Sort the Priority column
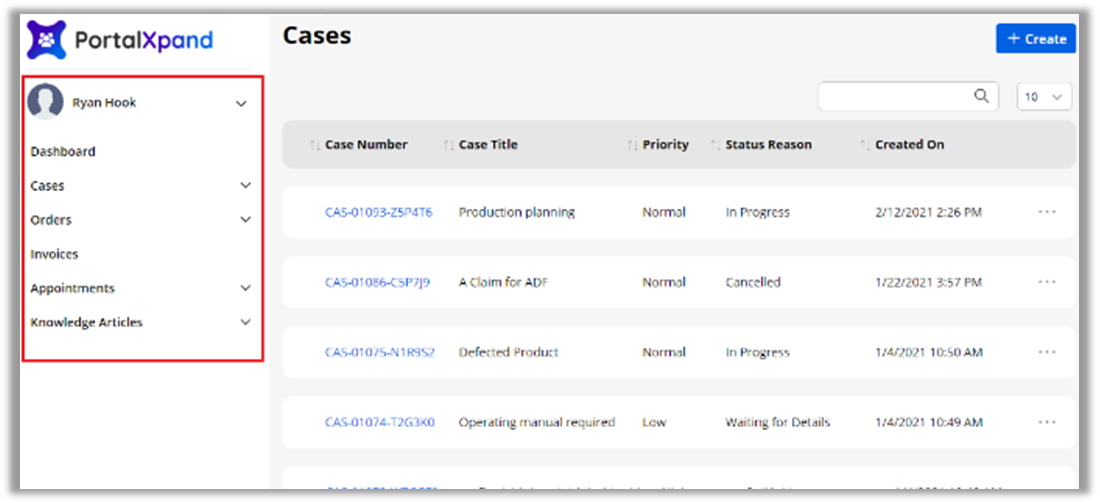 [632, 145]
